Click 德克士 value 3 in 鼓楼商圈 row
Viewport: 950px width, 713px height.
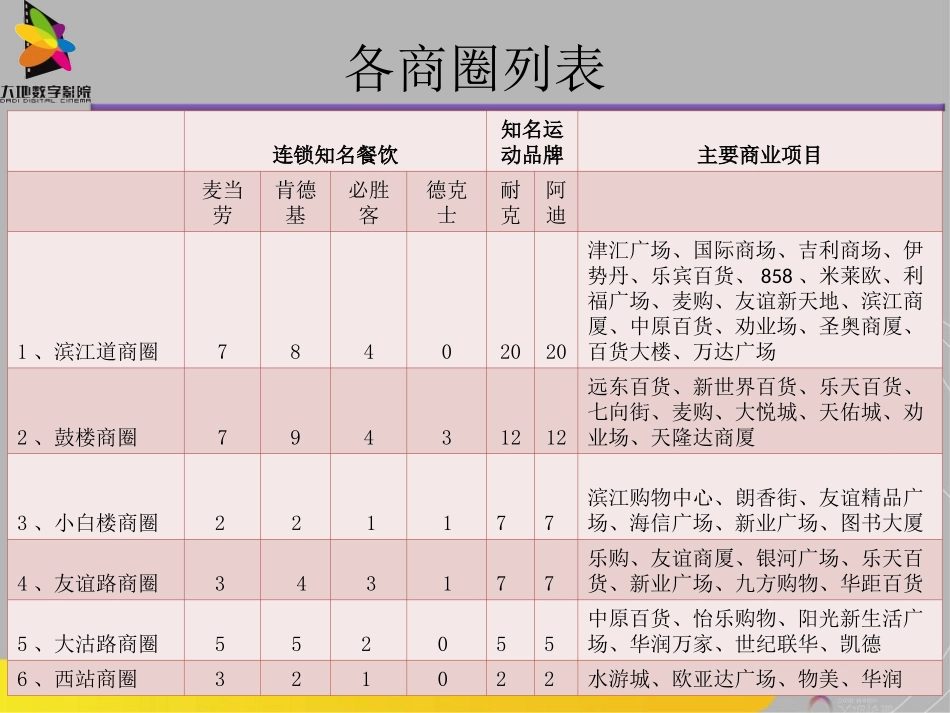[447, 437]
